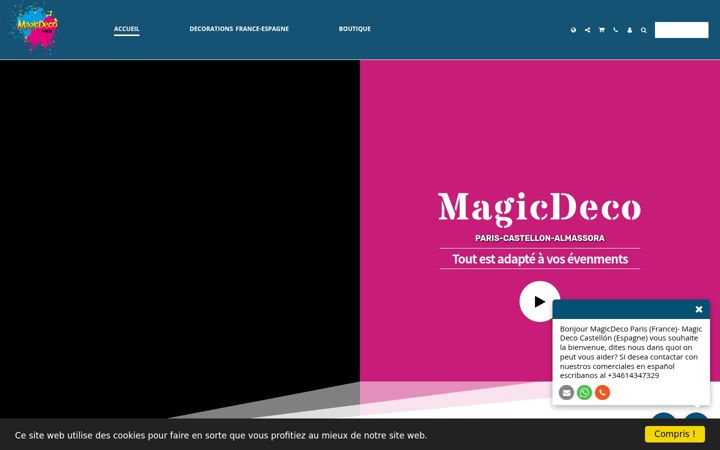This screenshot has width=720, height=450.
Task: Accept cookies with the Compris ! button
Action: coord(675,434)
